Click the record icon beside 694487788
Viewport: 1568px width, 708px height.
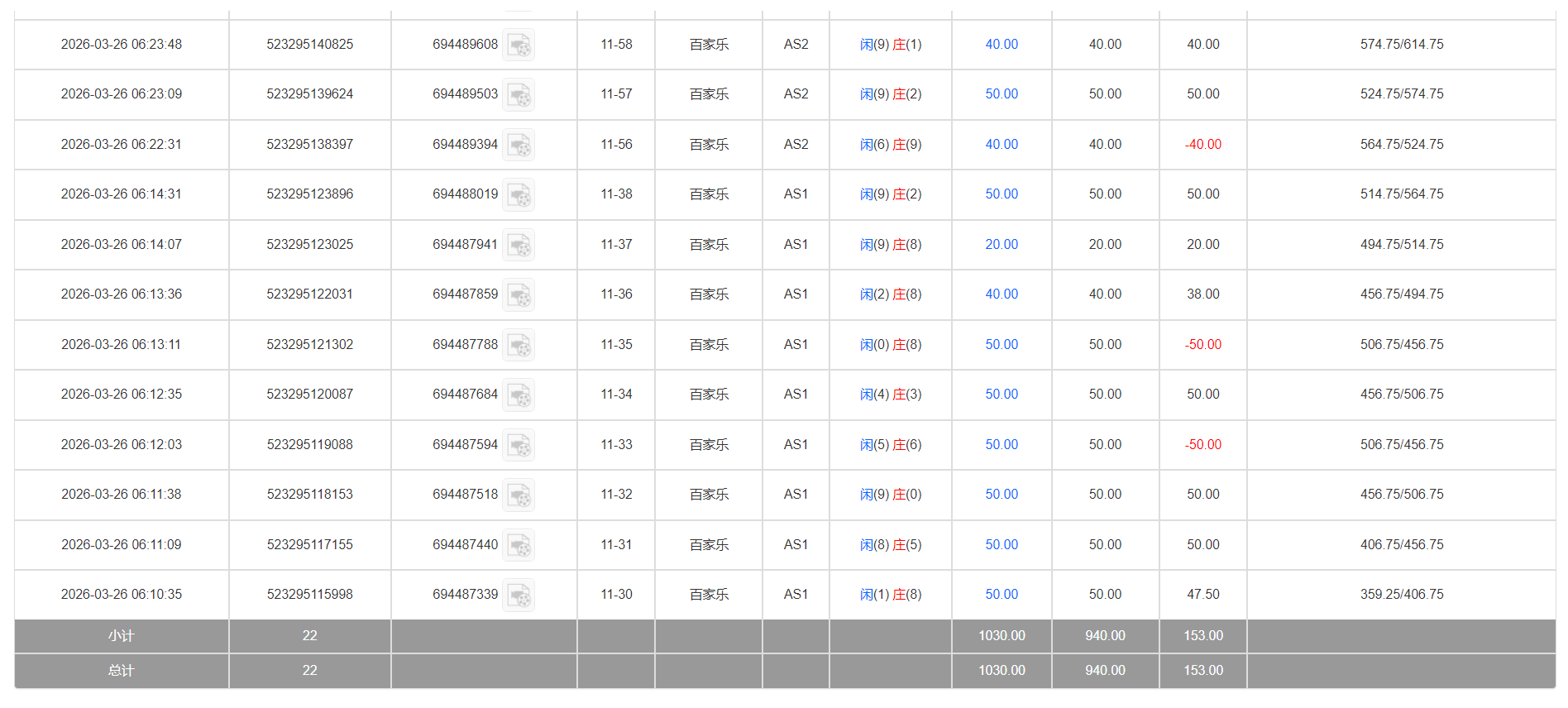point(519,345)
